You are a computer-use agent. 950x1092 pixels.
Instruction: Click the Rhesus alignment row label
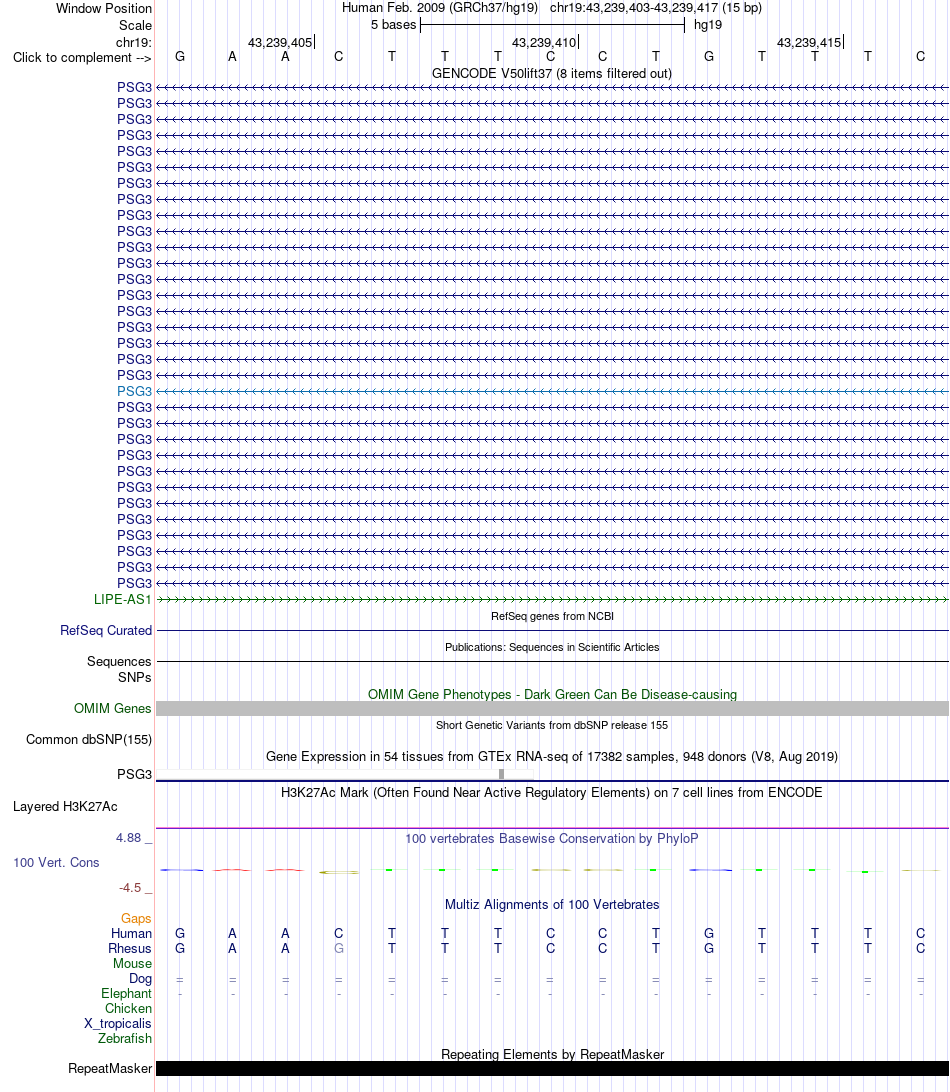130,949
